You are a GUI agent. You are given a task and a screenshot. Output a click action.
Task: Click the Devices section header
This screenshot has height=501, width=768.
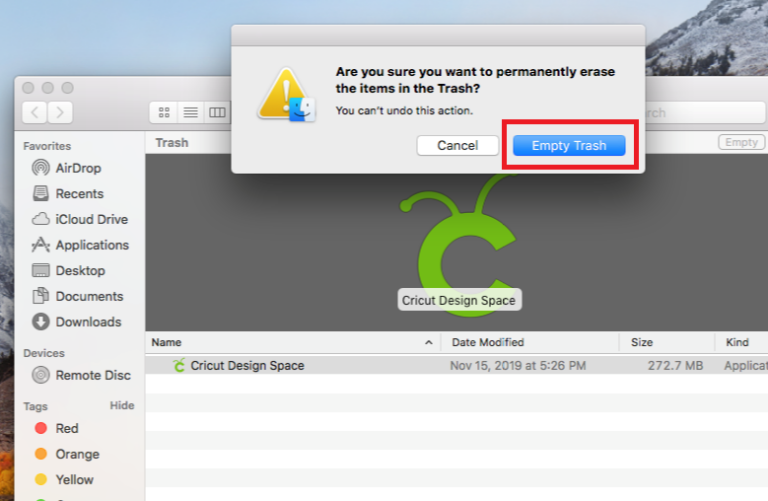[x=44, y=353]
